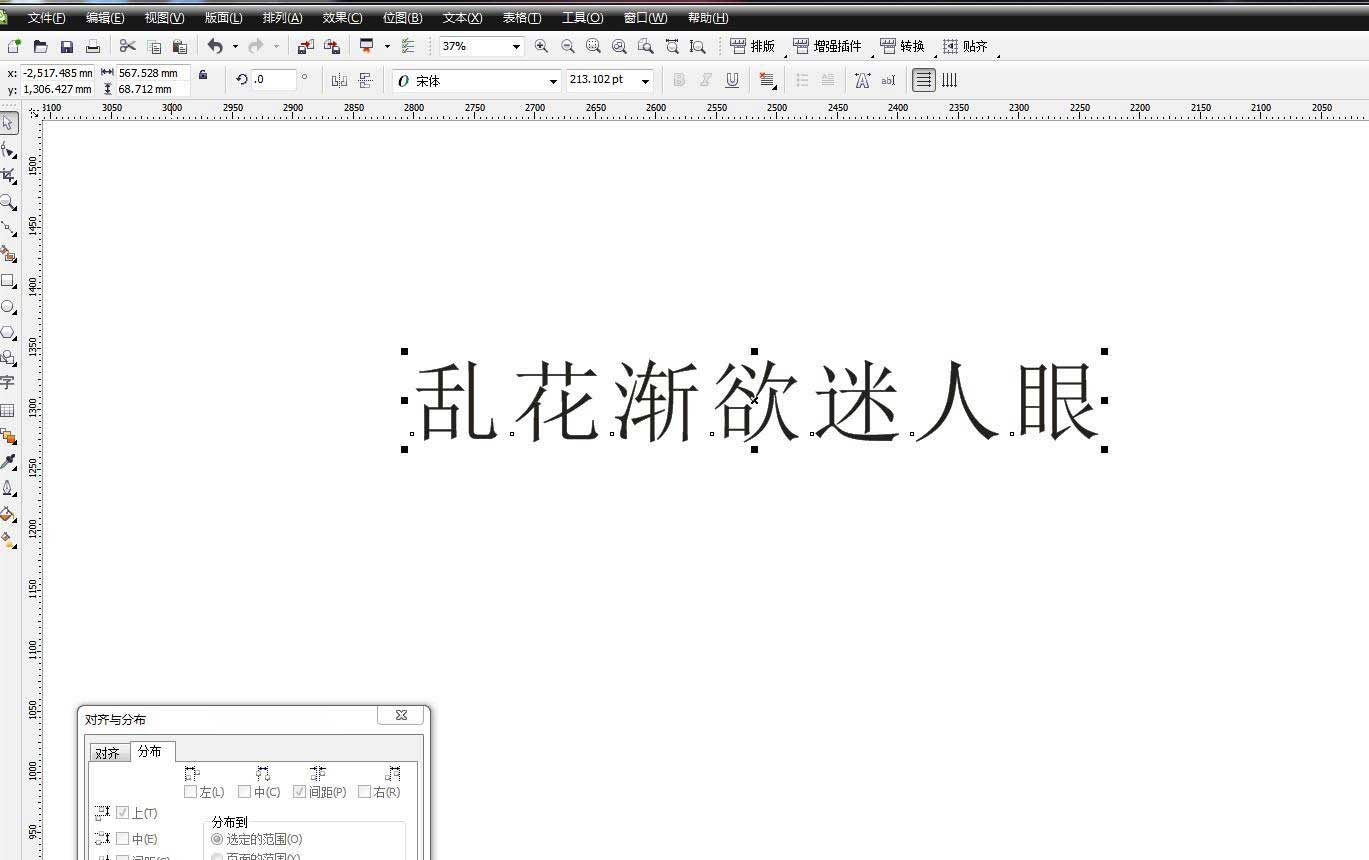The width and height of the screenshot is (1369, 860).
Task: Select the 页面的范围 radio button
Action: click(x=217, y=856)
